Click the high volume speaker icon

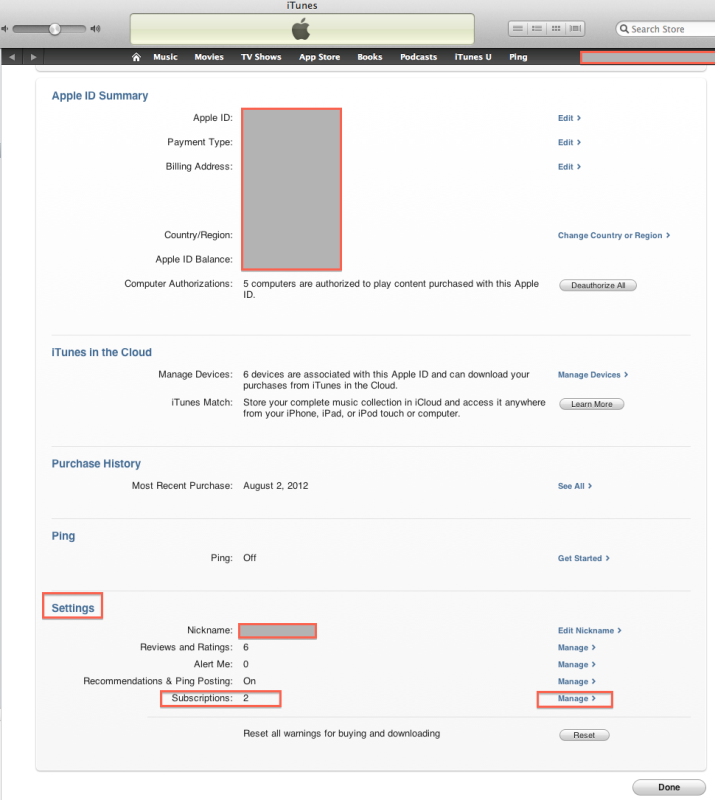pyautogui.click(x=95, y=29)
